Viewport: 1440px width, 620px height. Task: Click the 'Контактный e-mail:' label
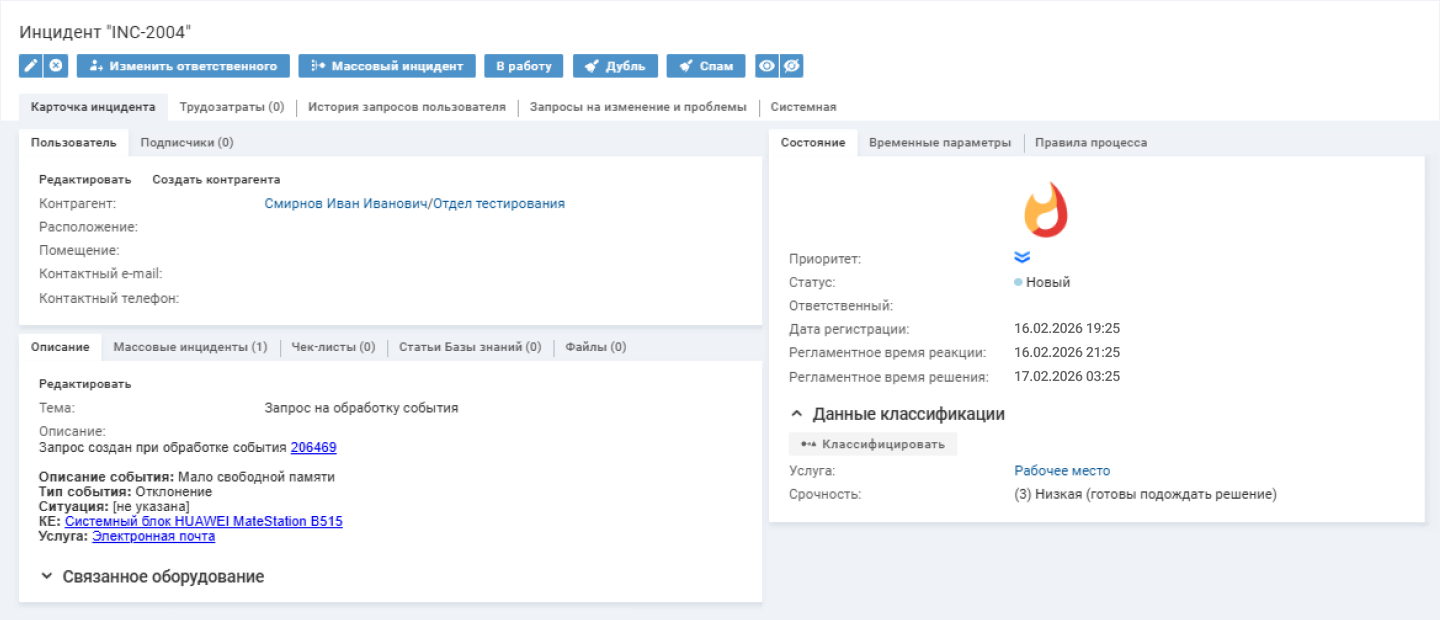100,274
